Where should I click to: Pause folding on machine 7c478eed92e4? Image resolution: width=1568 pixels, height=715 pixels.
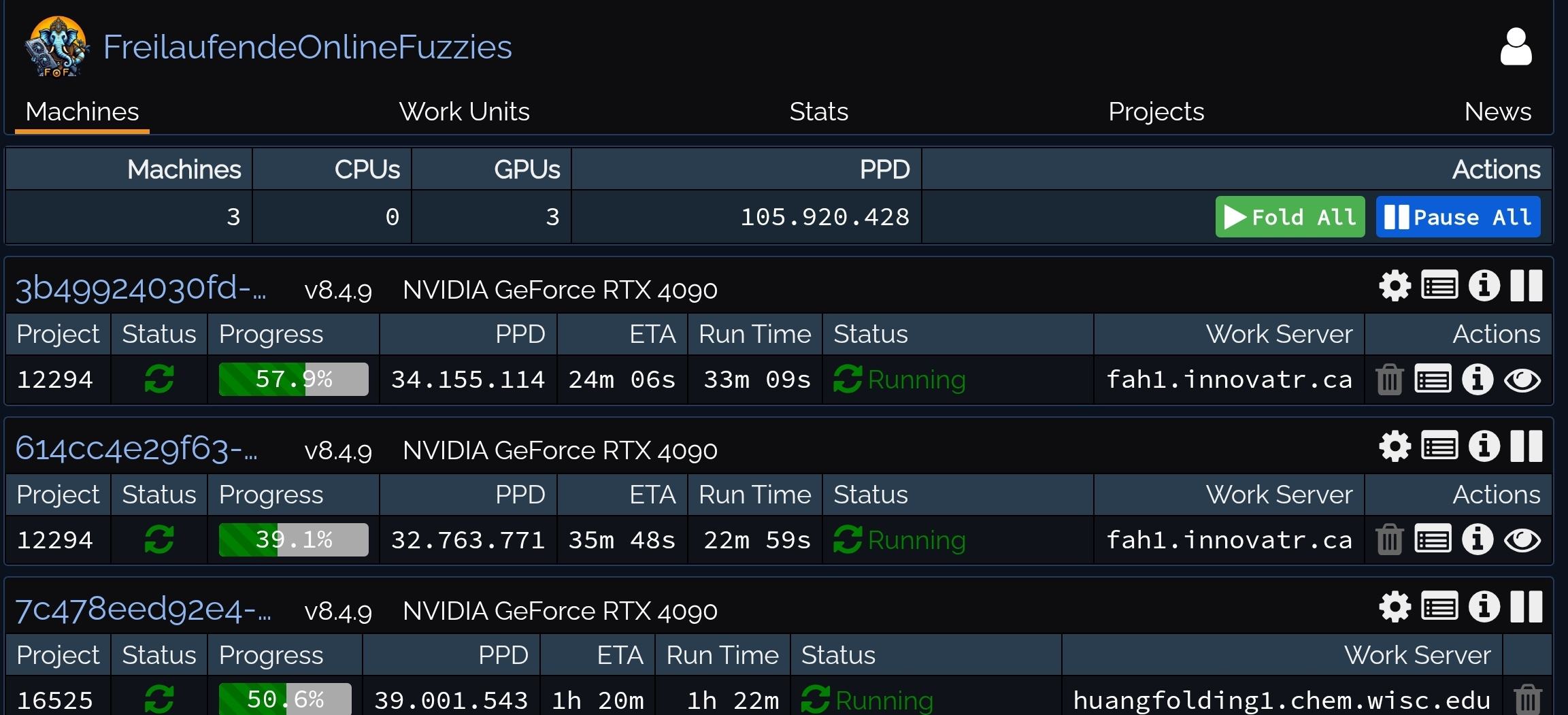(1527, 607)
